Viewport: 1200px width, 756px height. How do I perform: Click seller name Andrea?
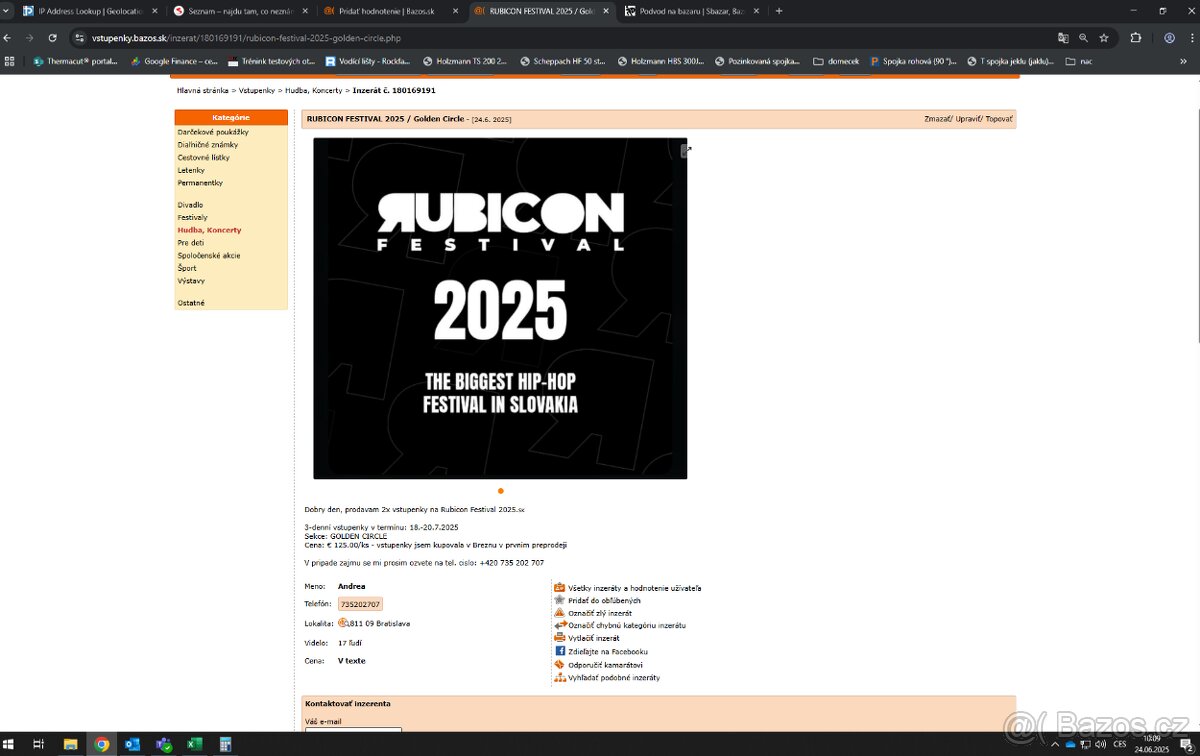(352, 586)
